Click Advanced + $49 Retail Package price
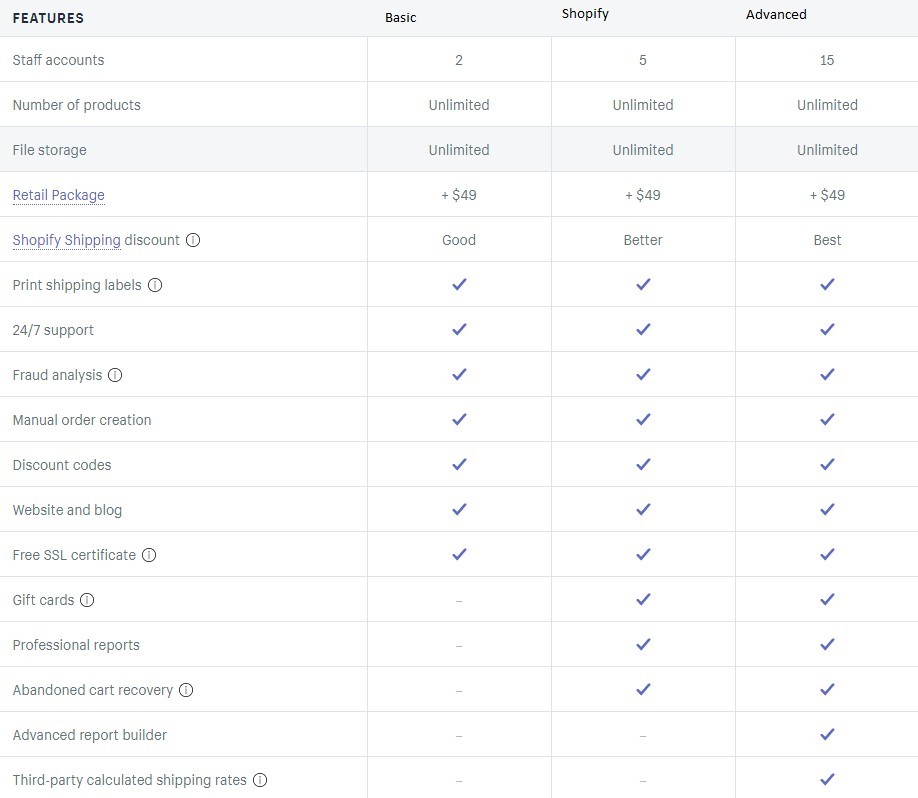Screen dimensions: 918x798 click(827, 195)
